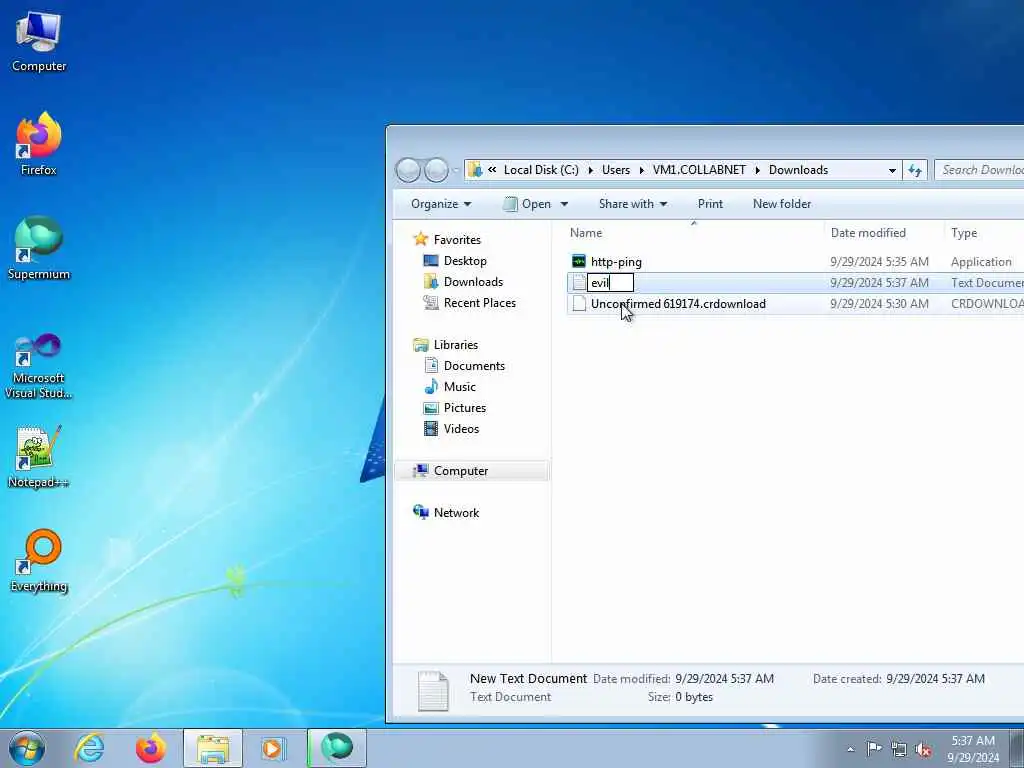Image resolution: width=1024 pixels, height=768 pixels.
Task: Click the http-ping file icon
Action: [x=579, y=262]
